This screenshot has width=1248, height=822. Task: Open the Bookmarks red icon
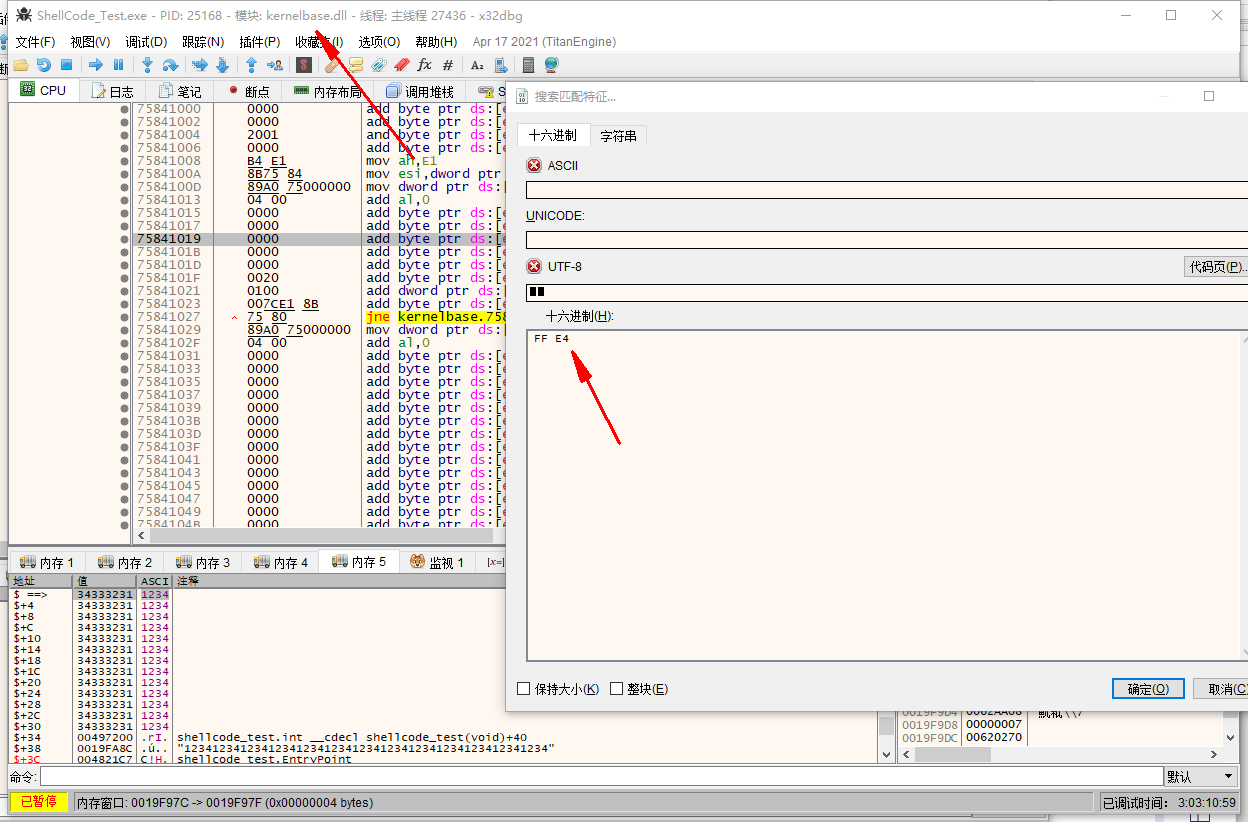tap(402, 65)
